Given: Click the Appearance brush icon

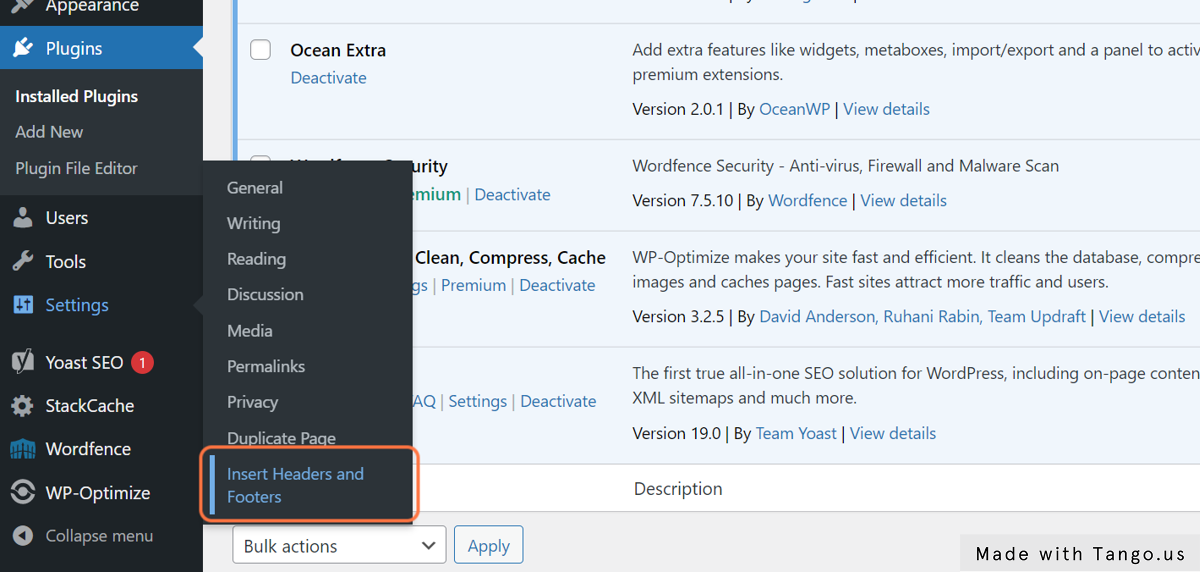Looking at the screenshot, I should tap(23, 6).
